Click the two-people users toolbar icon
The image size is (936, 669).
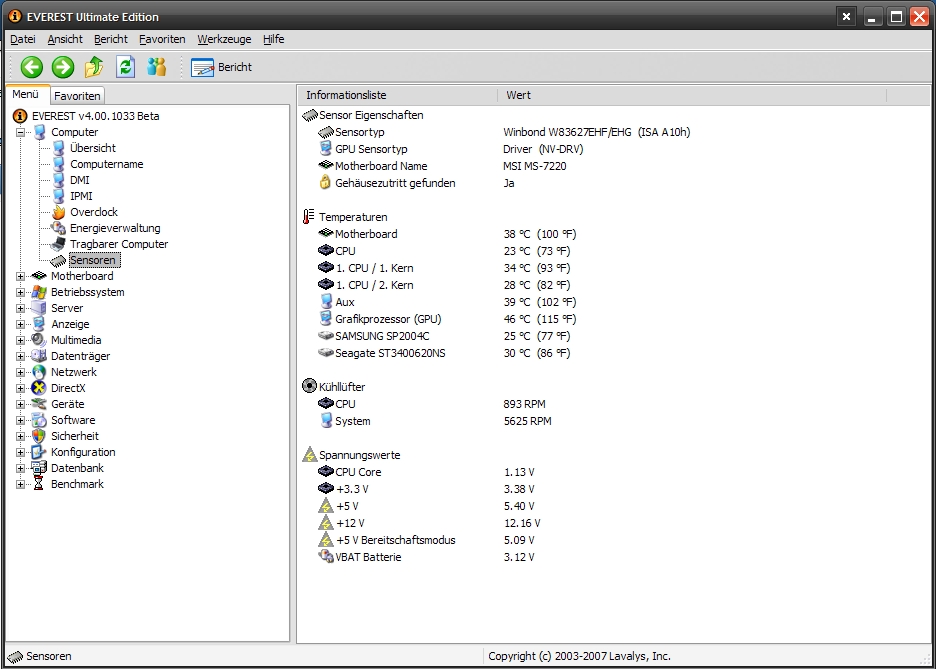[156, 67]
